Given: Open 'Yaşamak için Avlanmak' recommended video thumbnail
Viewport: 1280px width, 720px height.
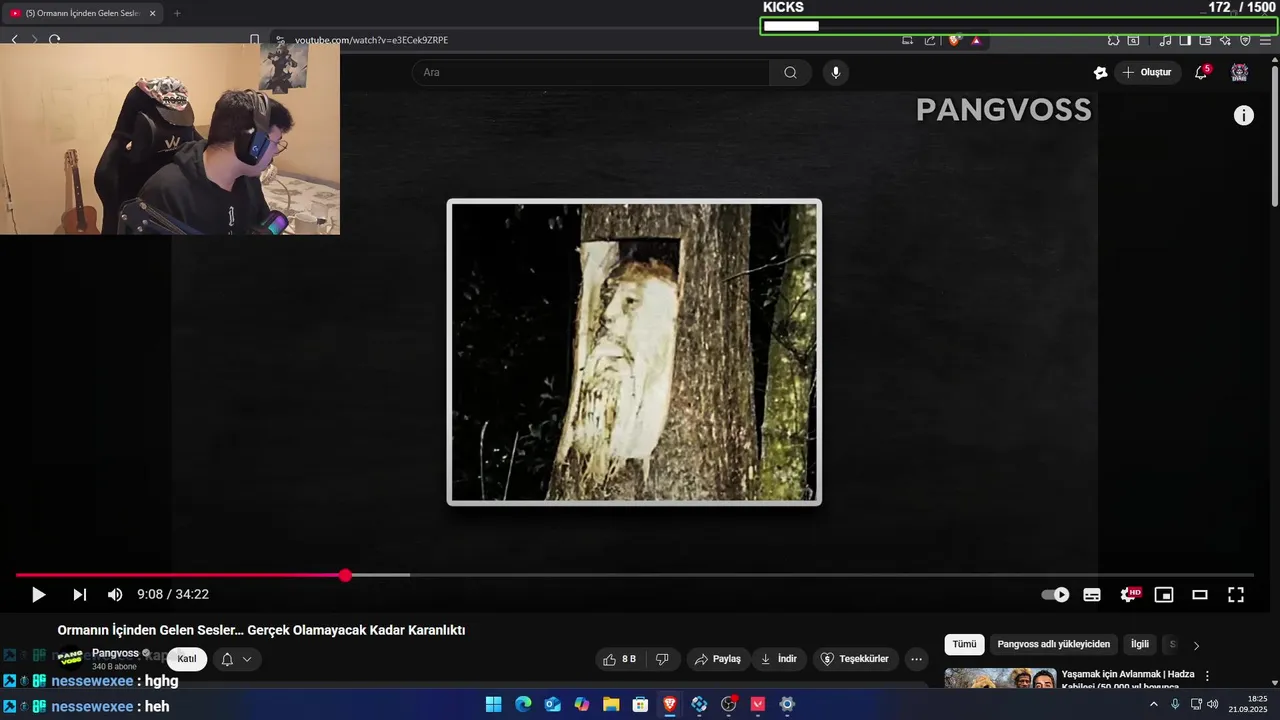Looking at the screenshot, I should (1000, 678).
